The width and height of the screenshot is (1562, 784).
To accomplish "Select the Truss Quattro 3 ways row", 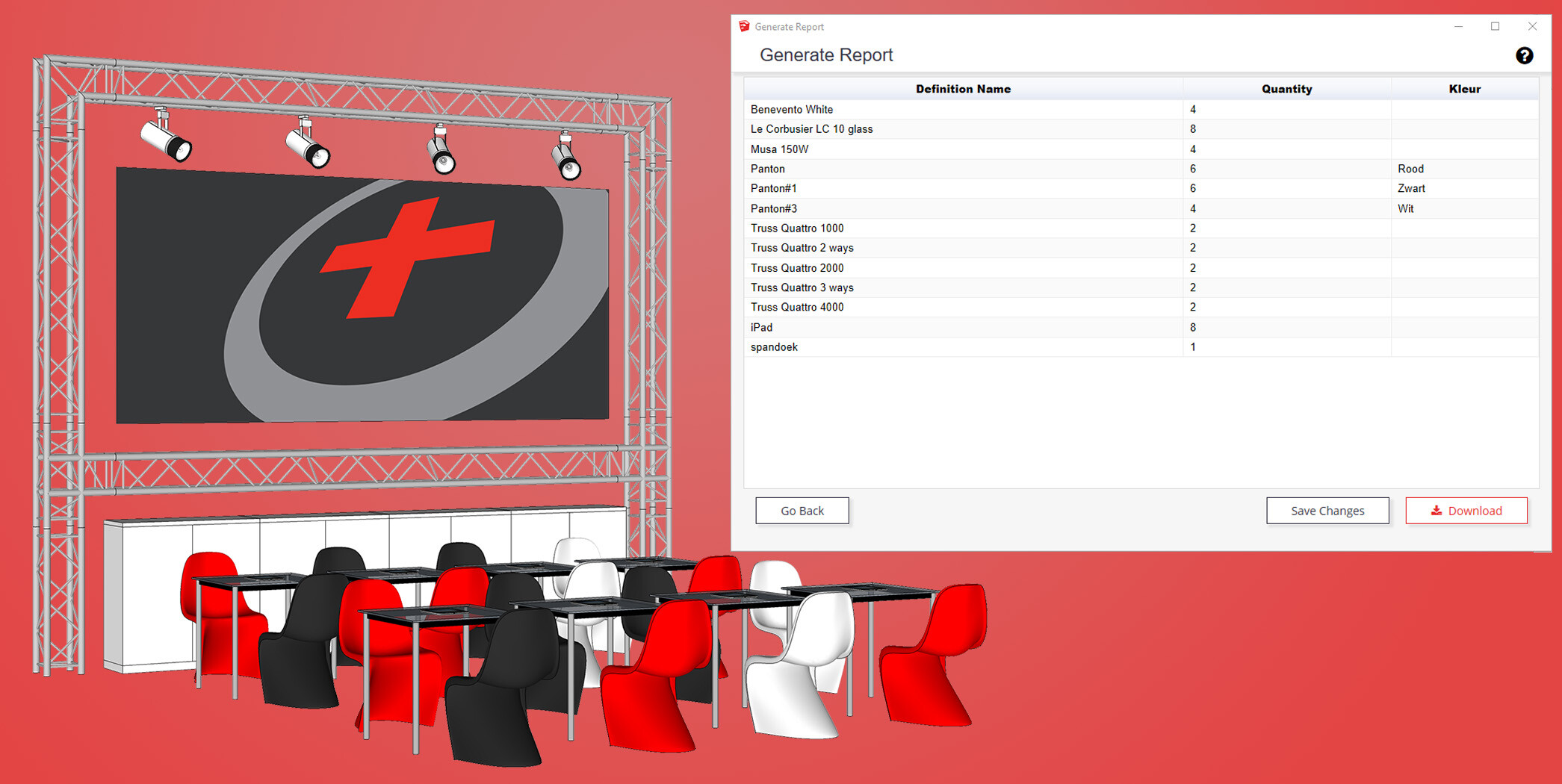I will [802, 287].
